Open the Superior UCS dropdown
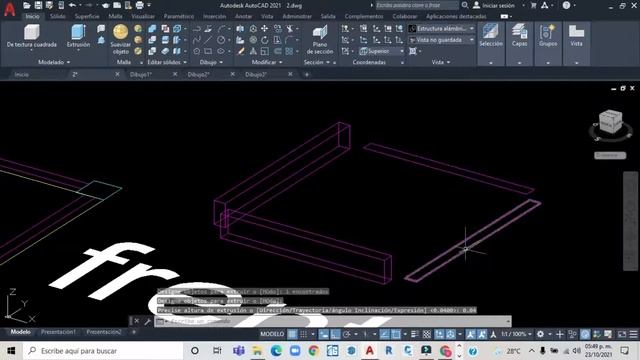Image resolution: width=640 pixels, height=360 pixels. [x=382, y=51]
